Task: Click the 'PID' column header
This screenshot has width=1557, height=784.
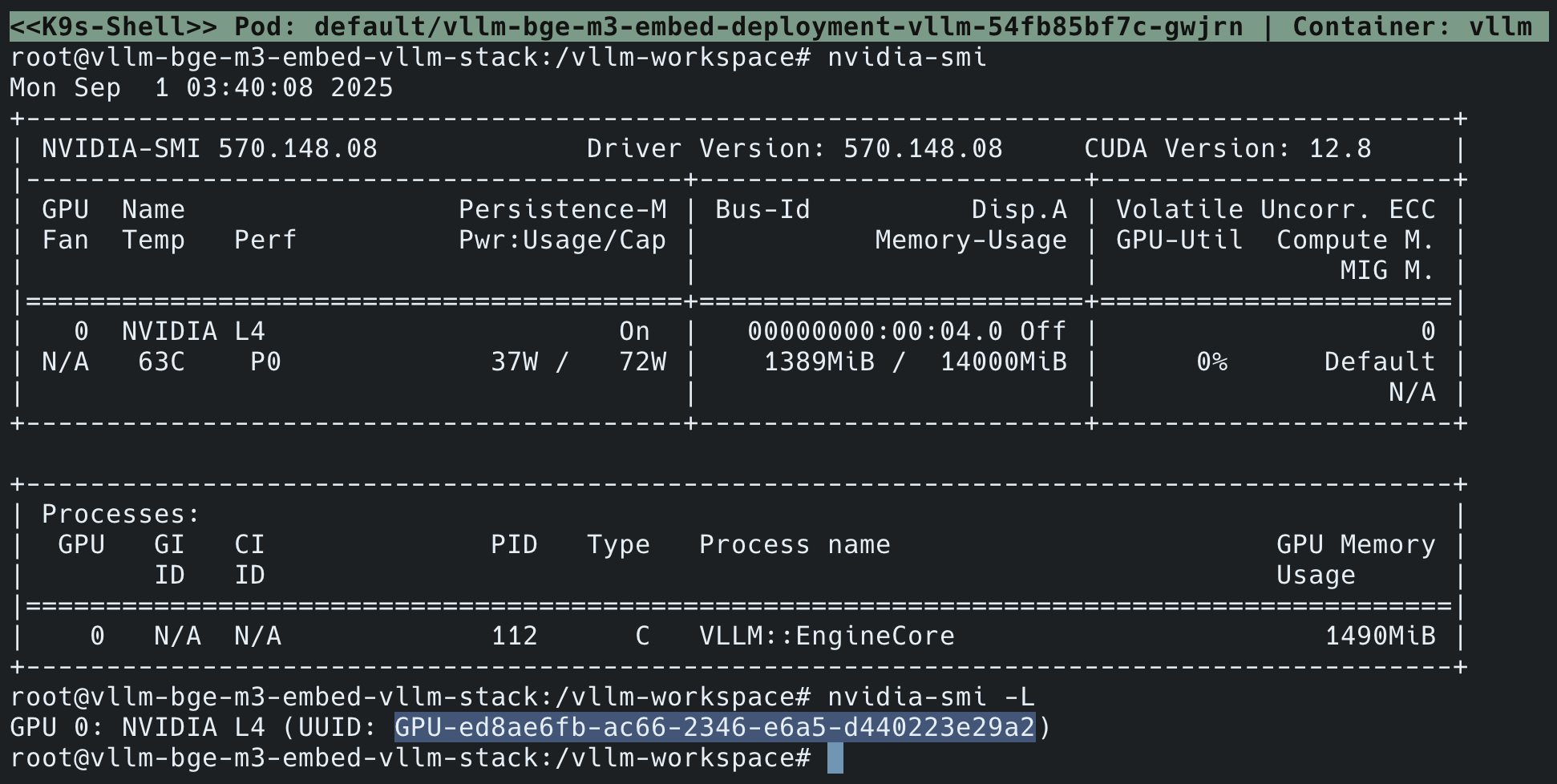Action: pos(514,545)
